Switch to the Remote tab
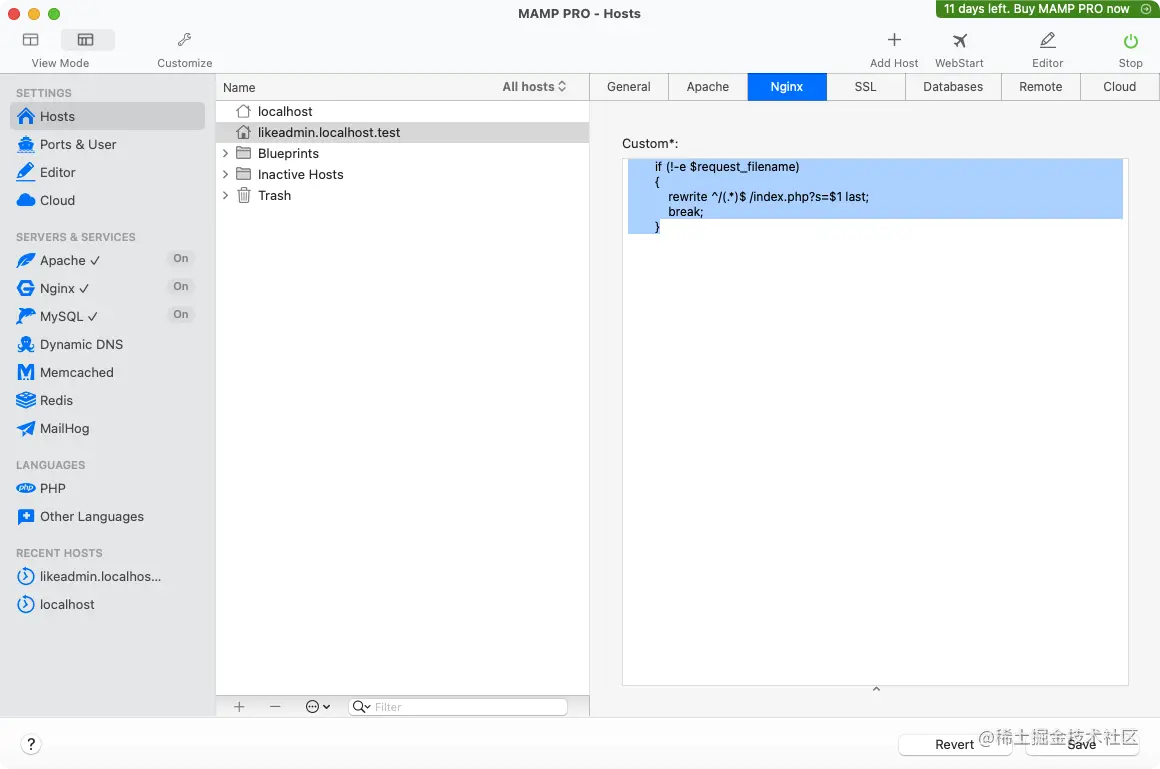This screenshot has width=1160, height=769. click(x=1041, y=87)
